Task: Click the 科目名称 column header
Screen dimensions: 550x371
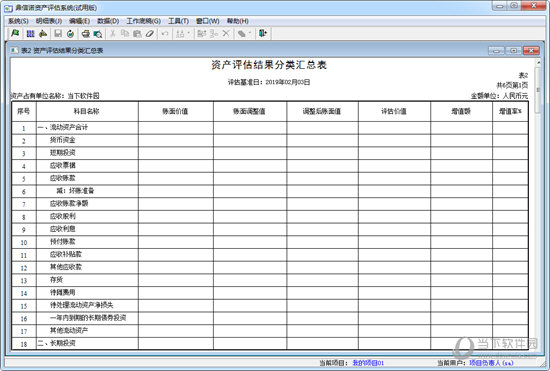Action: point(87,112)
